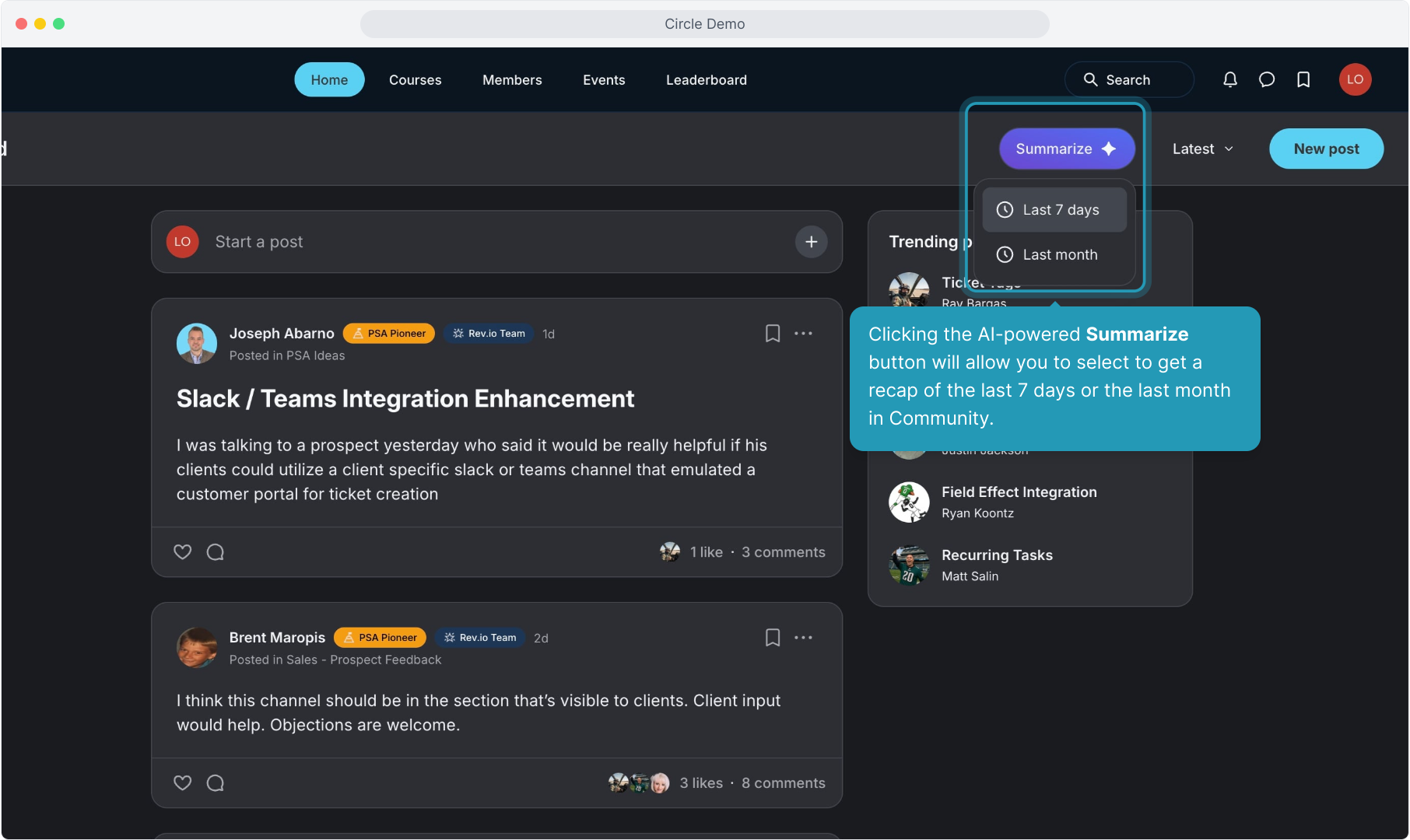The width and height of the screenshot is (1410, 840).
Task: Expand the Latest sort dropdown
Action: (x=1202, y=149)
